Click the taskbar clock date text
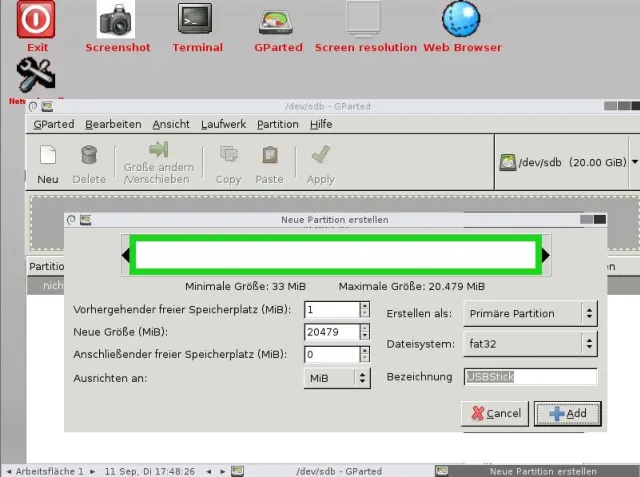 click(149, 471)
